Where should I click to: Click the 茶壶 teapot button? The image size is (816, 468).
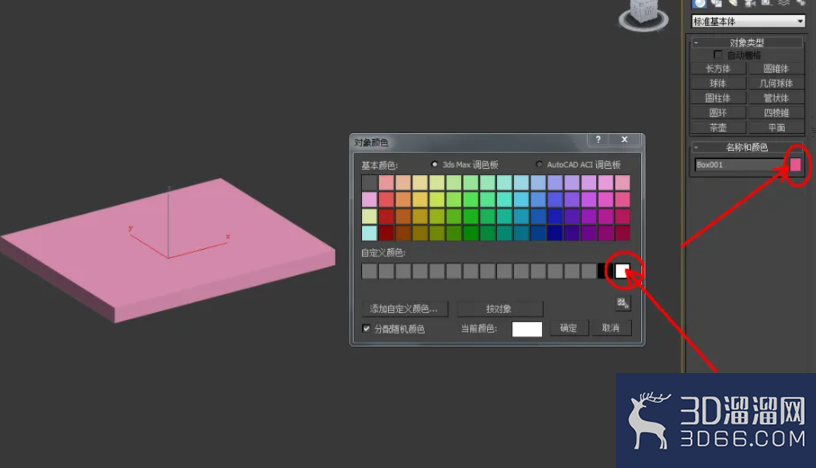tap(718, 128)
